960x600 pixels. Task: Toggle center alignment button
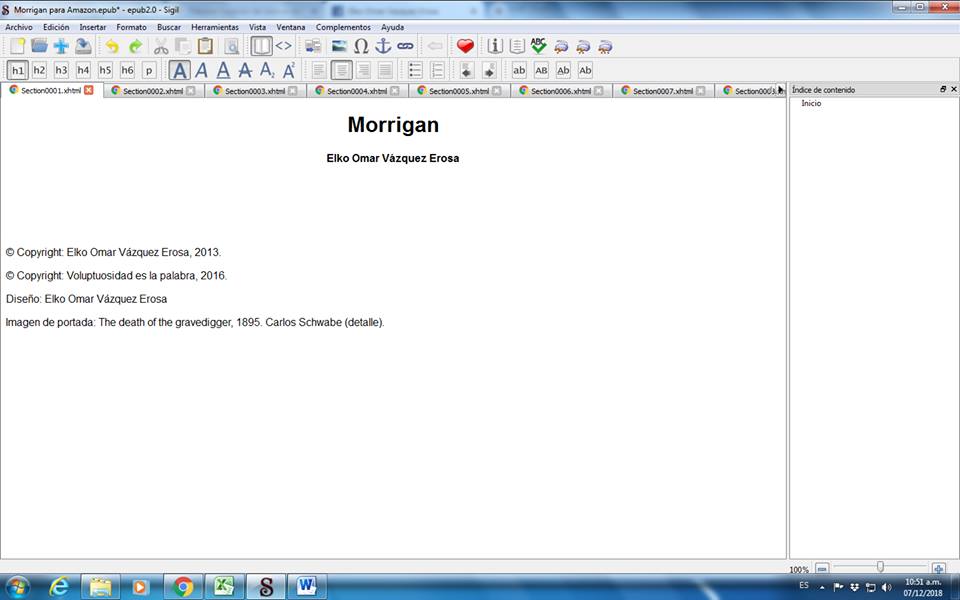tap(341, 70)
